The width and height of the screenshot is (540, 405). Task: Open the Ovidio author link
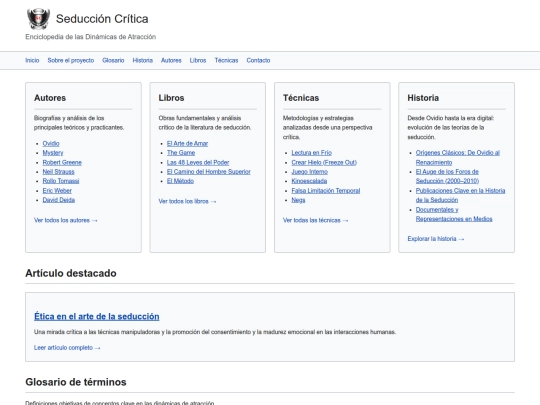[x=51, y=143]
